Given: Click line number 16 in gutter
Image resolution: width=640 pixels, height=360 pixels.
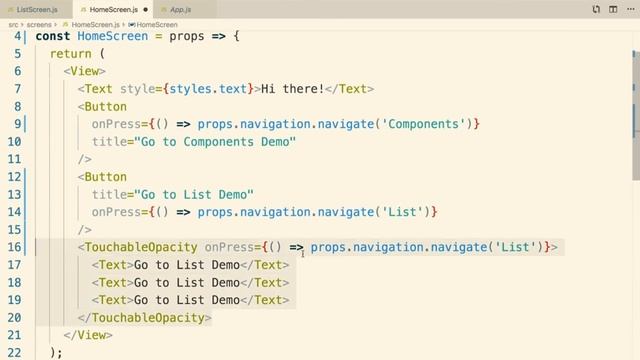Looking at the screenshot, I should coord(14,247).
